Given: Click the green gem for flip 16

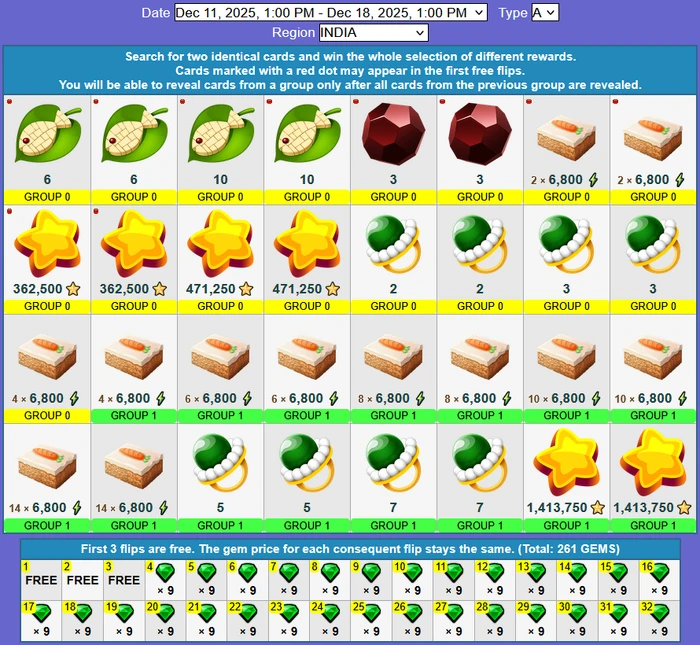Looking at the screenshot, I should pyautogui.click(x=660, y=573).
